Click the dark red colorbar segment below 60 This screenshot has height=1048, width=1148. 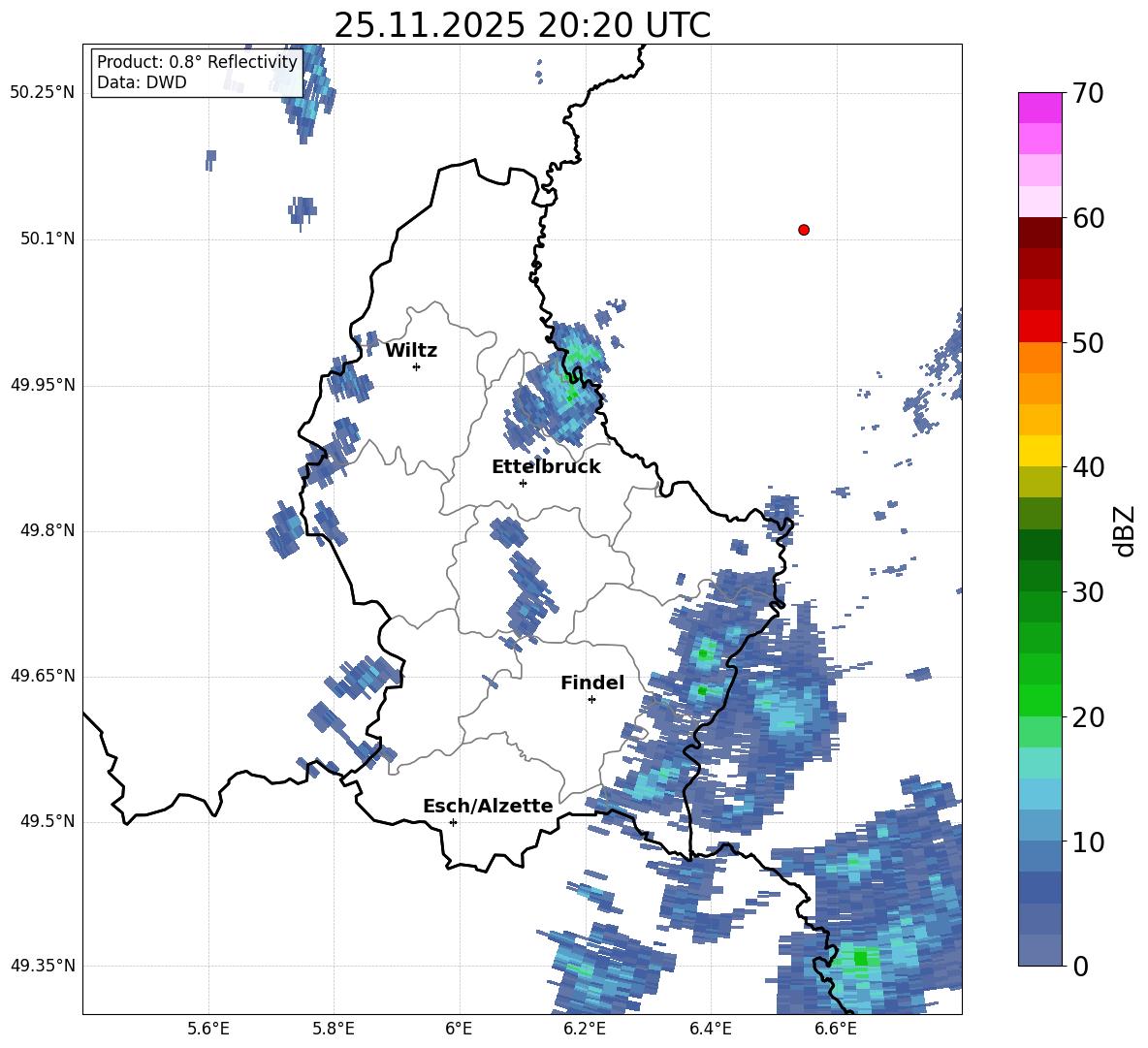1039,233
